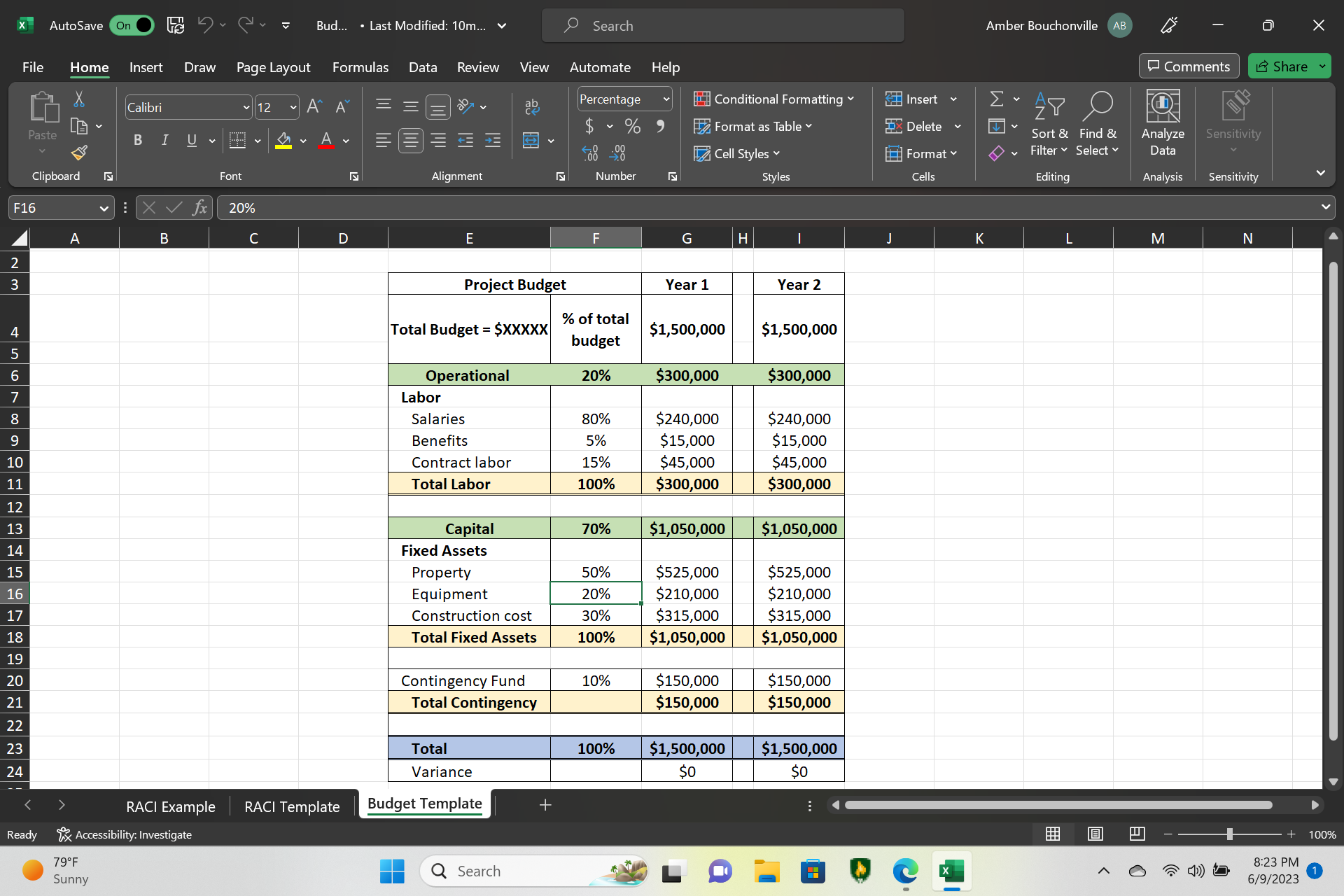Open the Comments pane
1344x896 pixels.
[1188, 66]
